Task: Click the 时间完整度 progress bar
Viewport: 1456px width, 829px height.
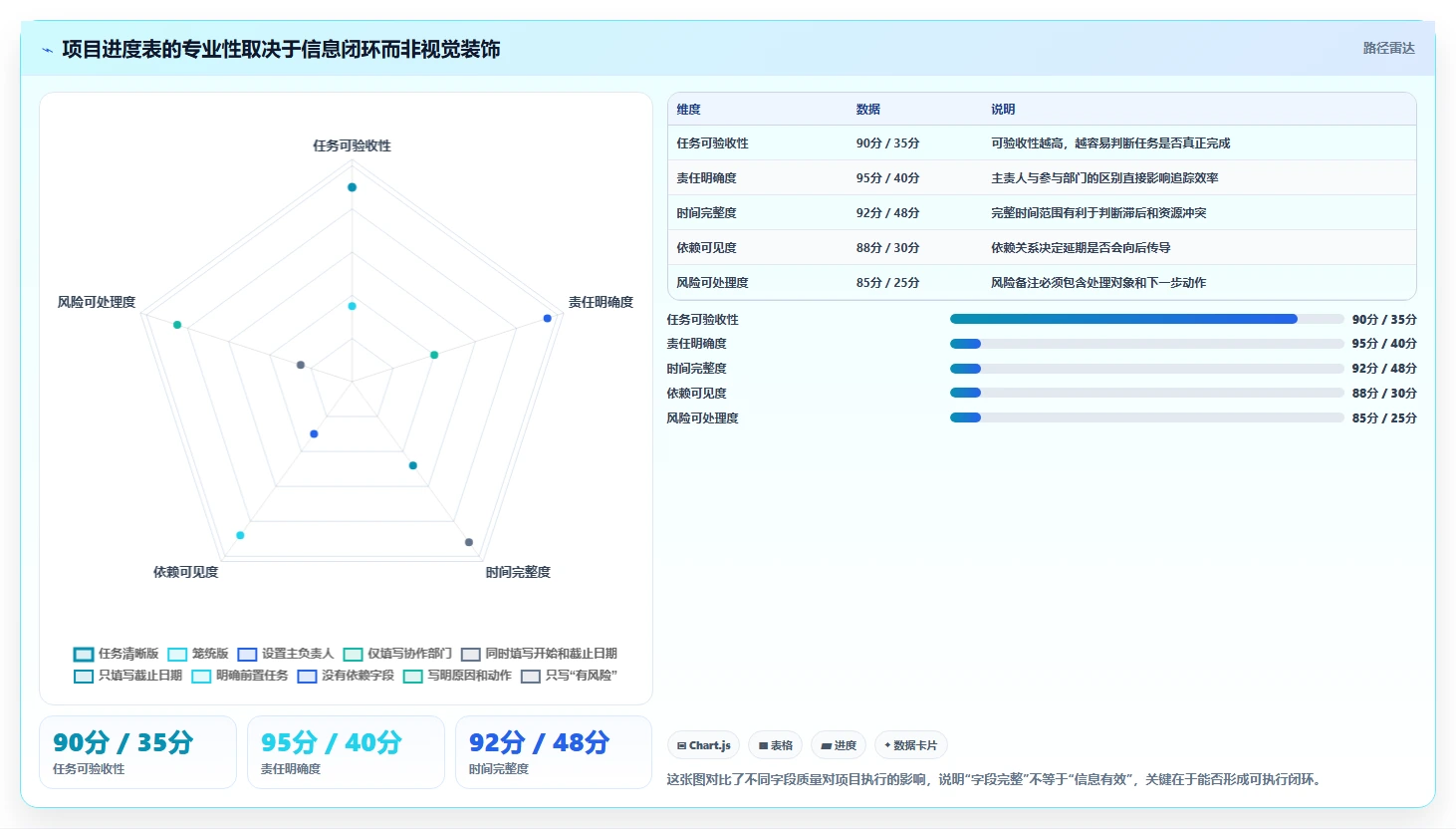Action: click(1146, 369)
